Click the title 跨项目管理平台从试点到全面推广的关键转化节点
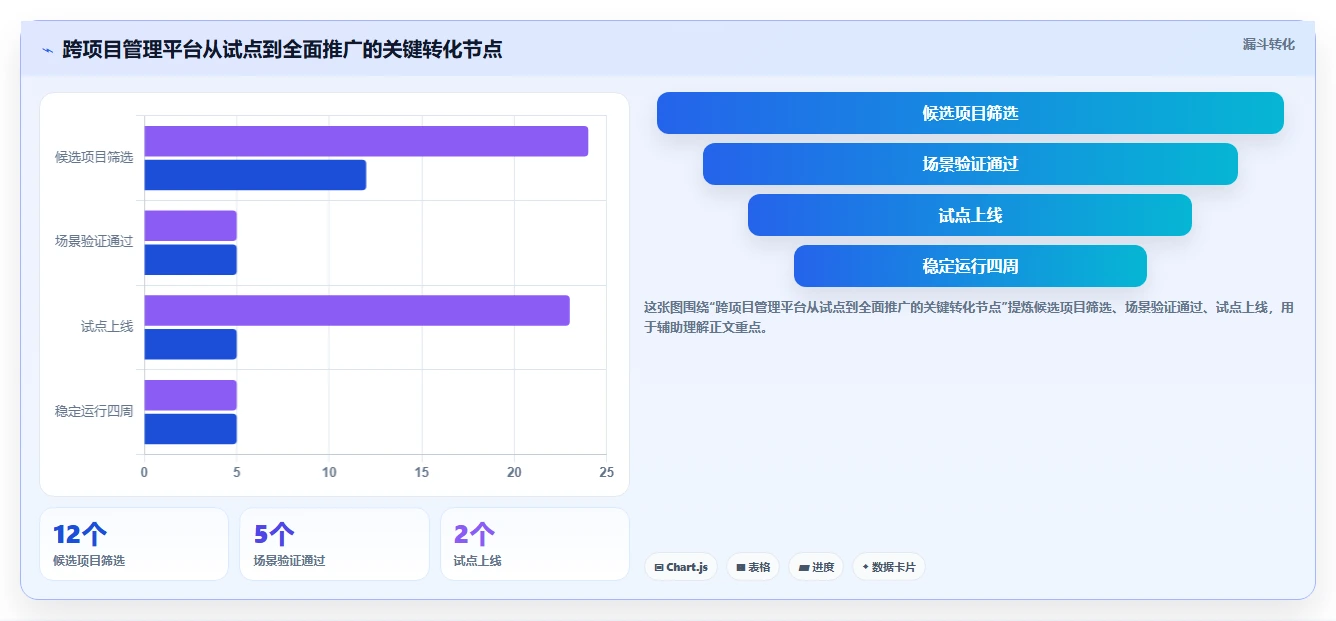The image size is (1336, 621). tap(282, 49)
